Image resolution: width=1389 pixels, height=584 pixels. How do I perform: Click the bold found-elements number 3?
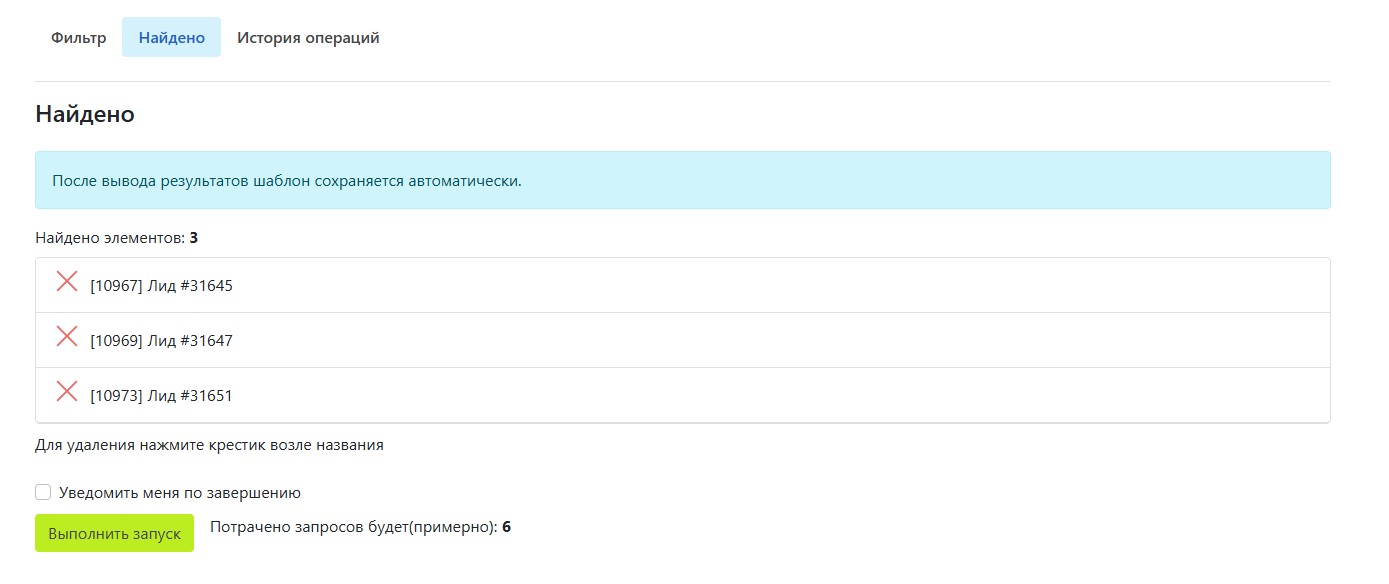pos(194,238)
